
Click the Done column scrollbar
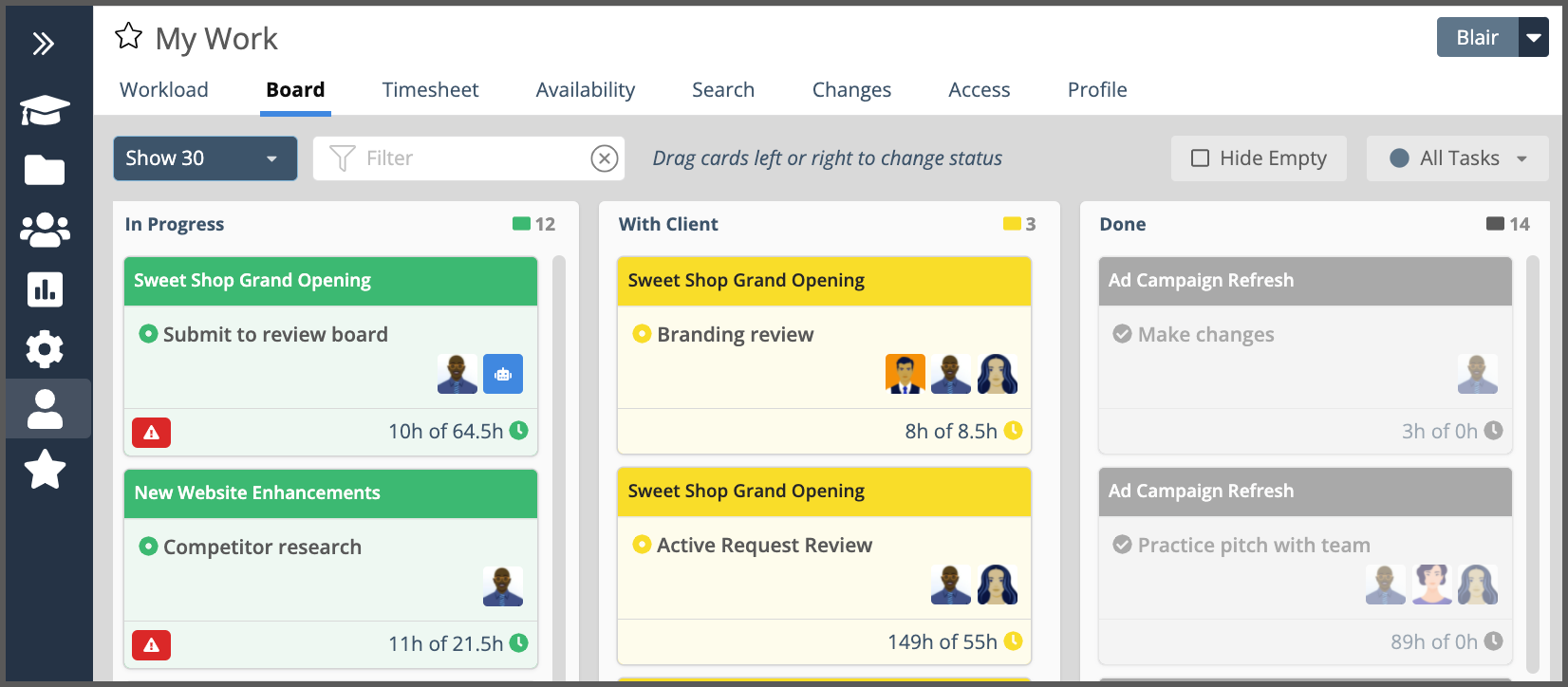[1533, 463]
